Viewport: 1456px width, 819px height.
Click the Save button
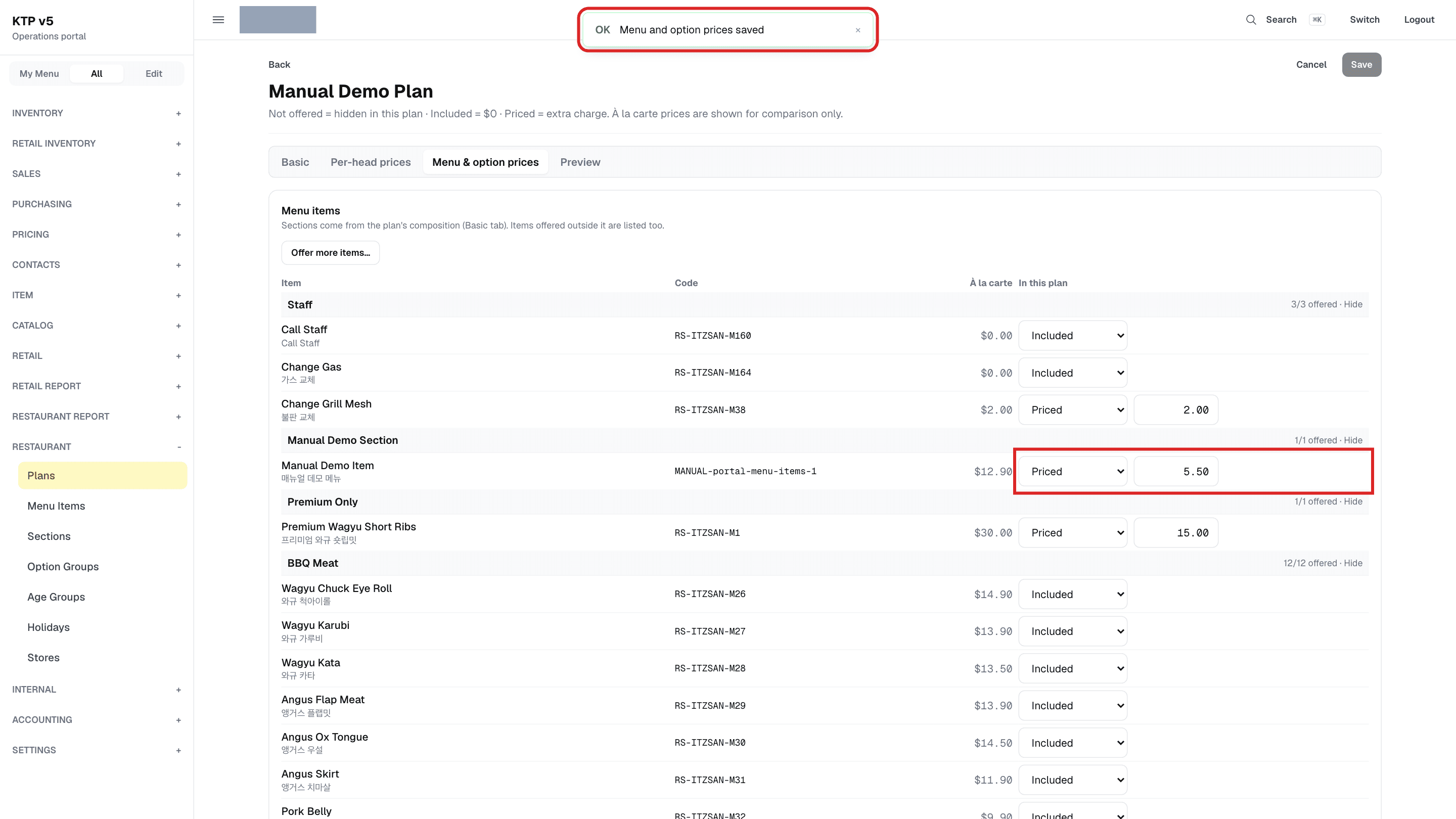point(1361,64)
